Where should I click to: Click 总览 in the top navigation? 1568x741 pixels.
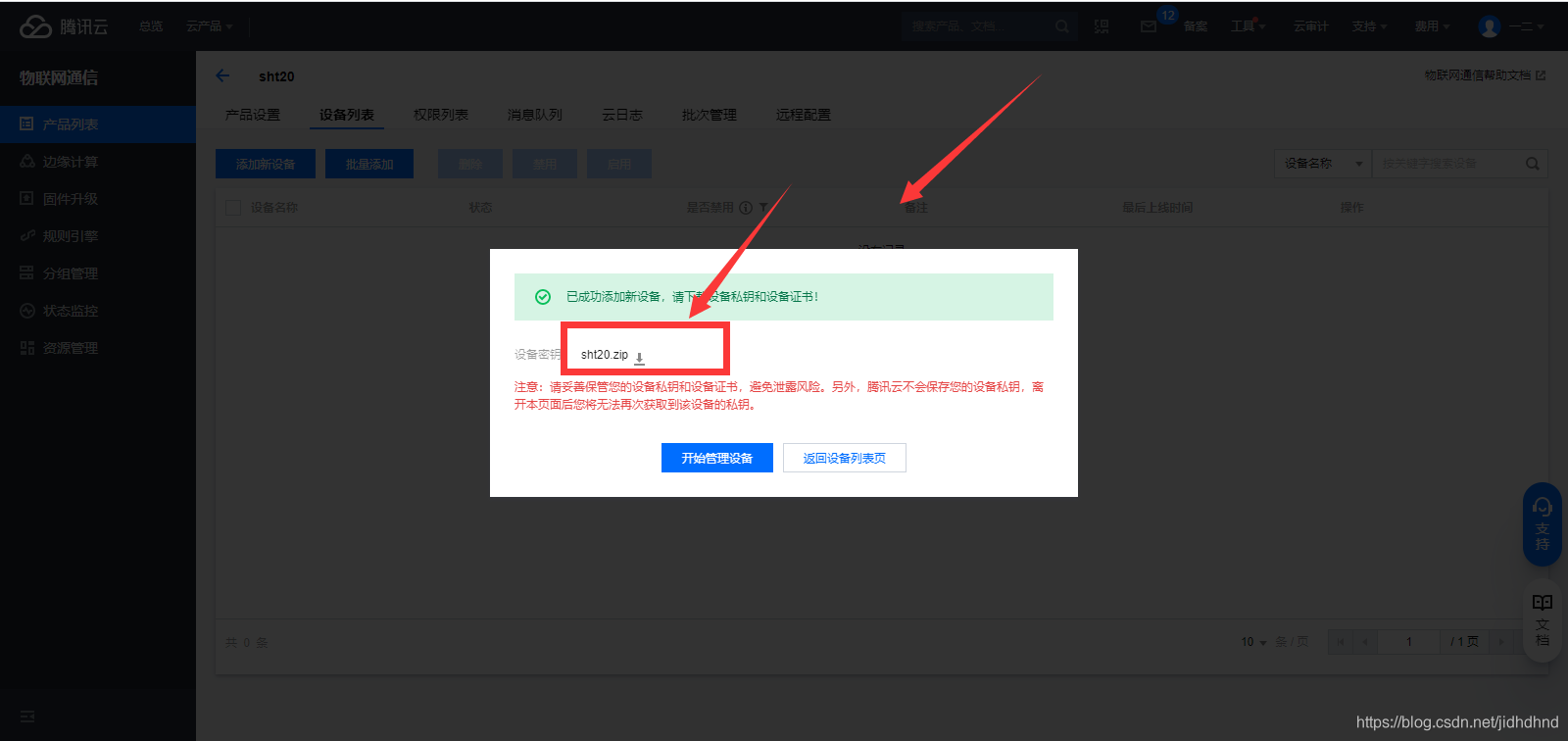coord(151,26)
